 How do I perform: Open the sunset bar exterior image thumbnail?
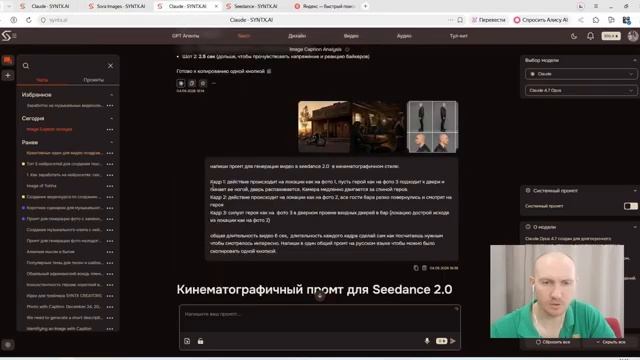click(x=324, y=127)
